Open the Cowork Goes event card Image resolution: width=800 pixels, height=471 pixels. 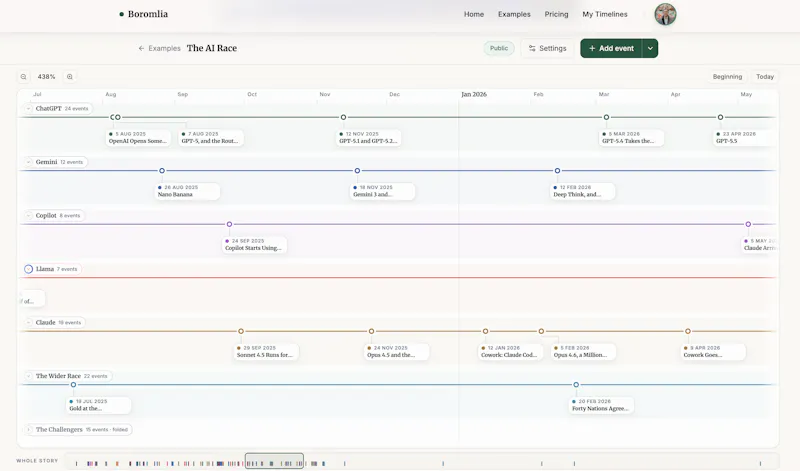(x=713, y=352)
